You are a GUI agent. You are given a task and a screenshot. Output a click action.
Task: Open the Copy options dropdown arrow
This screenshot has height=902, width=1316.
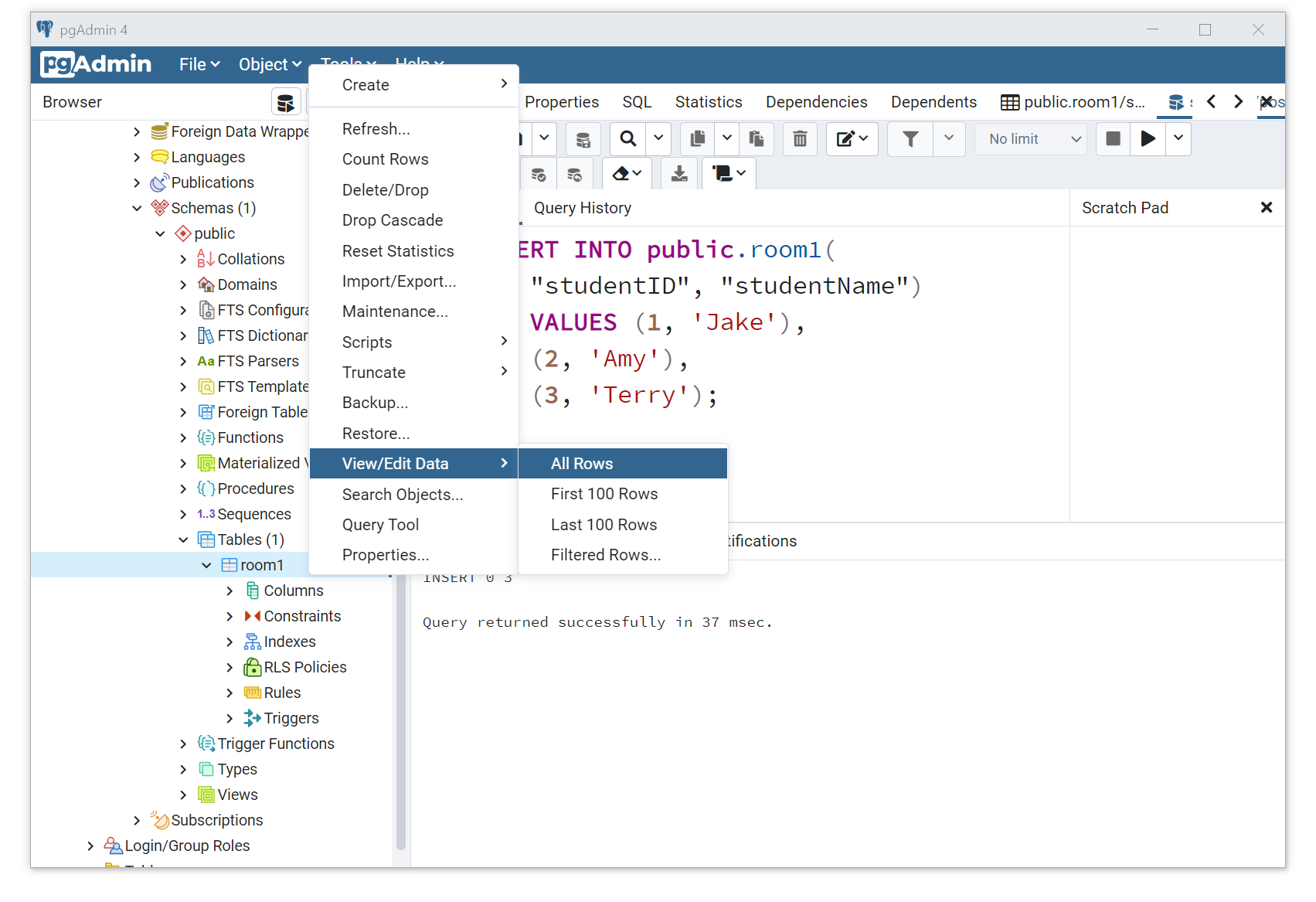tap(726, 139)
